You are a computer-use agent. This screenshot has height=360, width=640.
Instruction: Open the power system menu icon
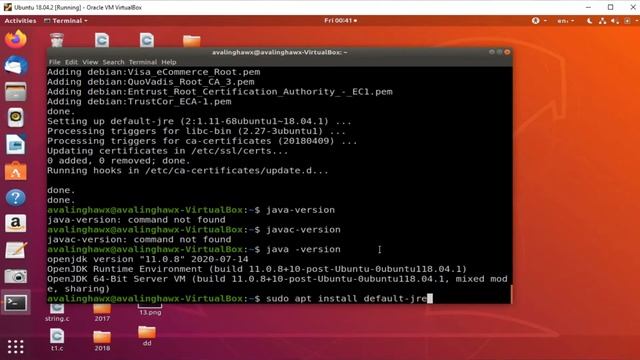tap(628, 20)
